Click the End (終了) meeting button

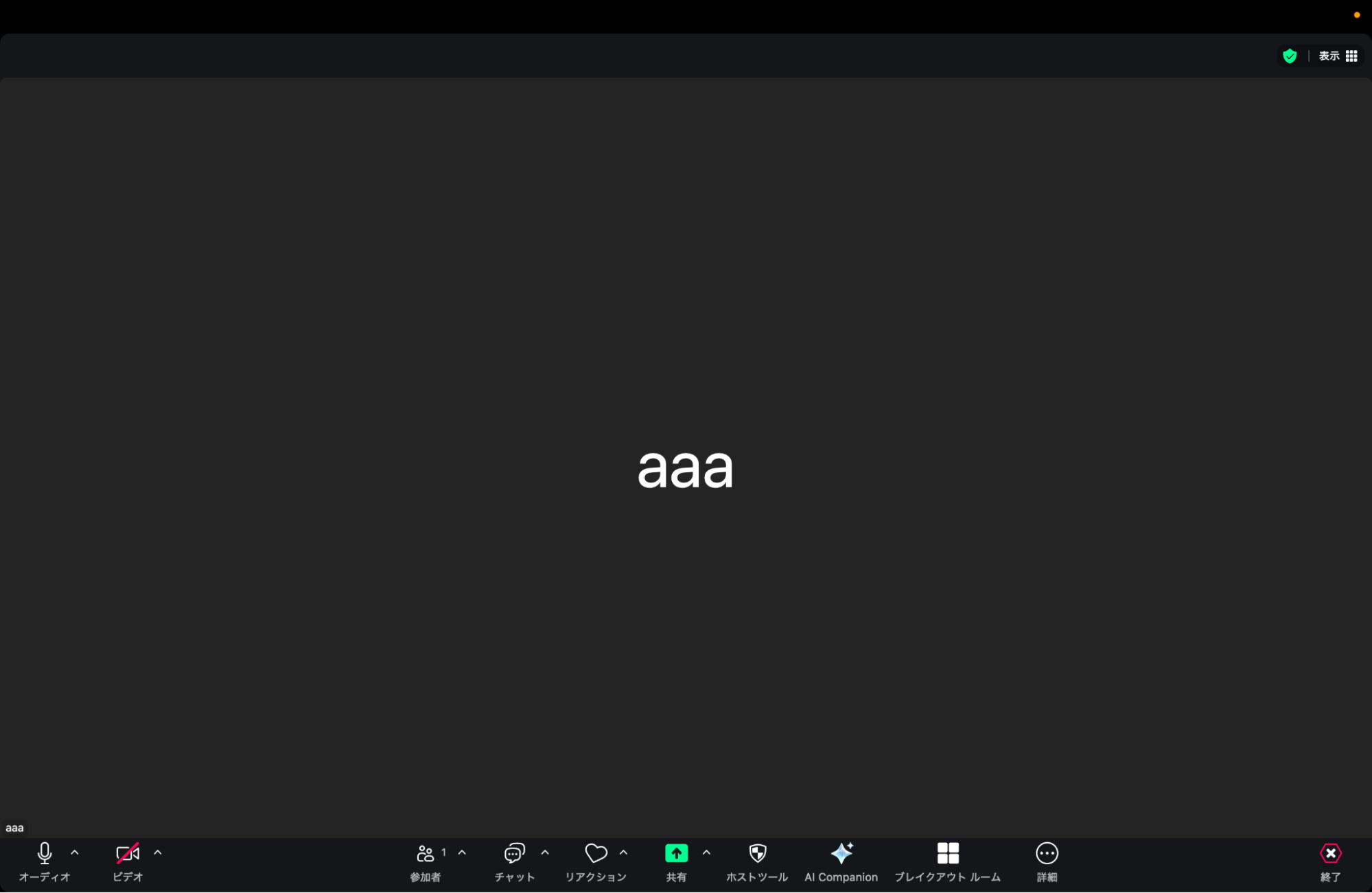tap(1330, 853)
